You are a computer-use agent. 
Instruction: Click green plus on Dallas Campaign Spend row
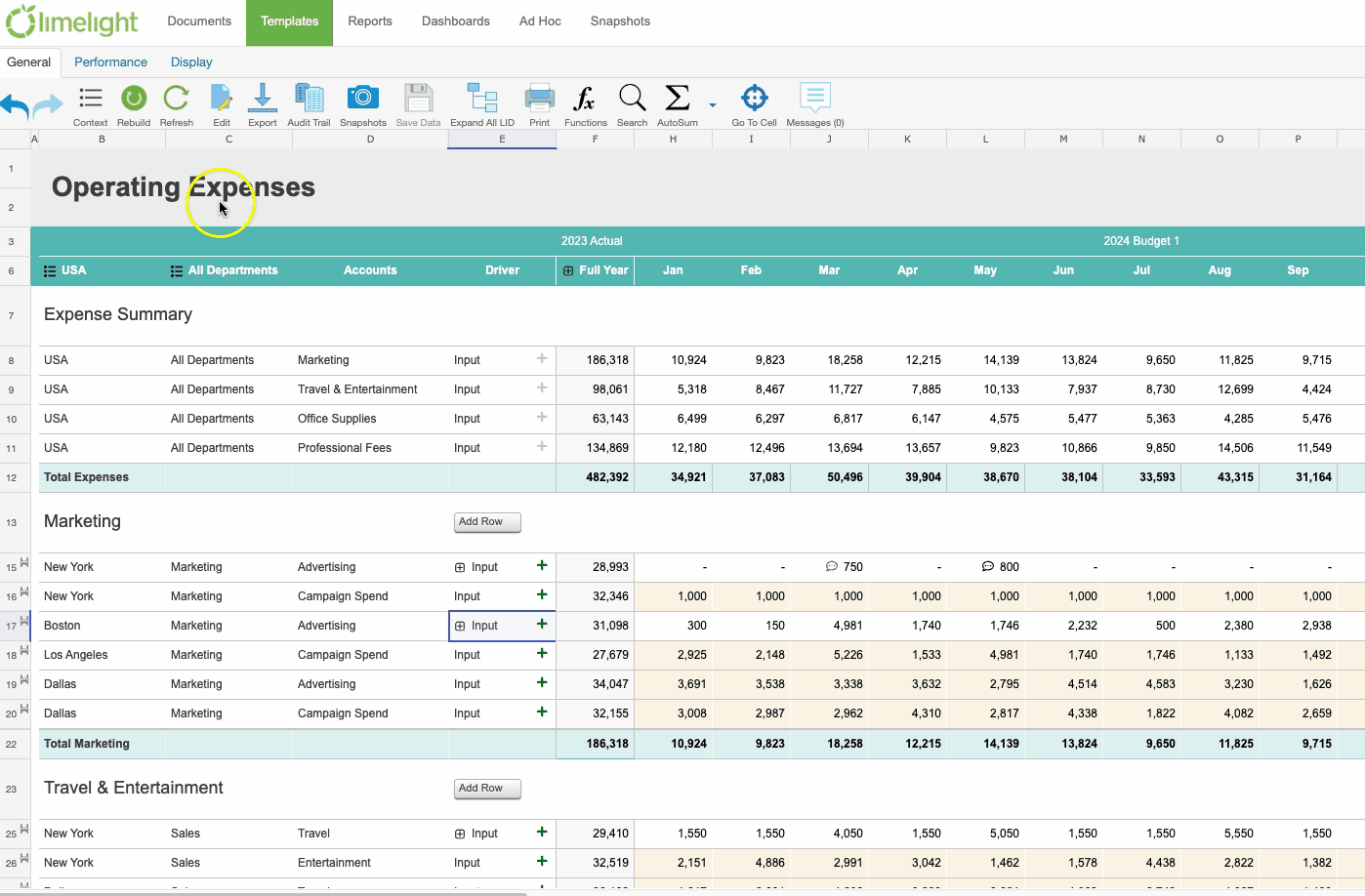click(x=542, y=712)
